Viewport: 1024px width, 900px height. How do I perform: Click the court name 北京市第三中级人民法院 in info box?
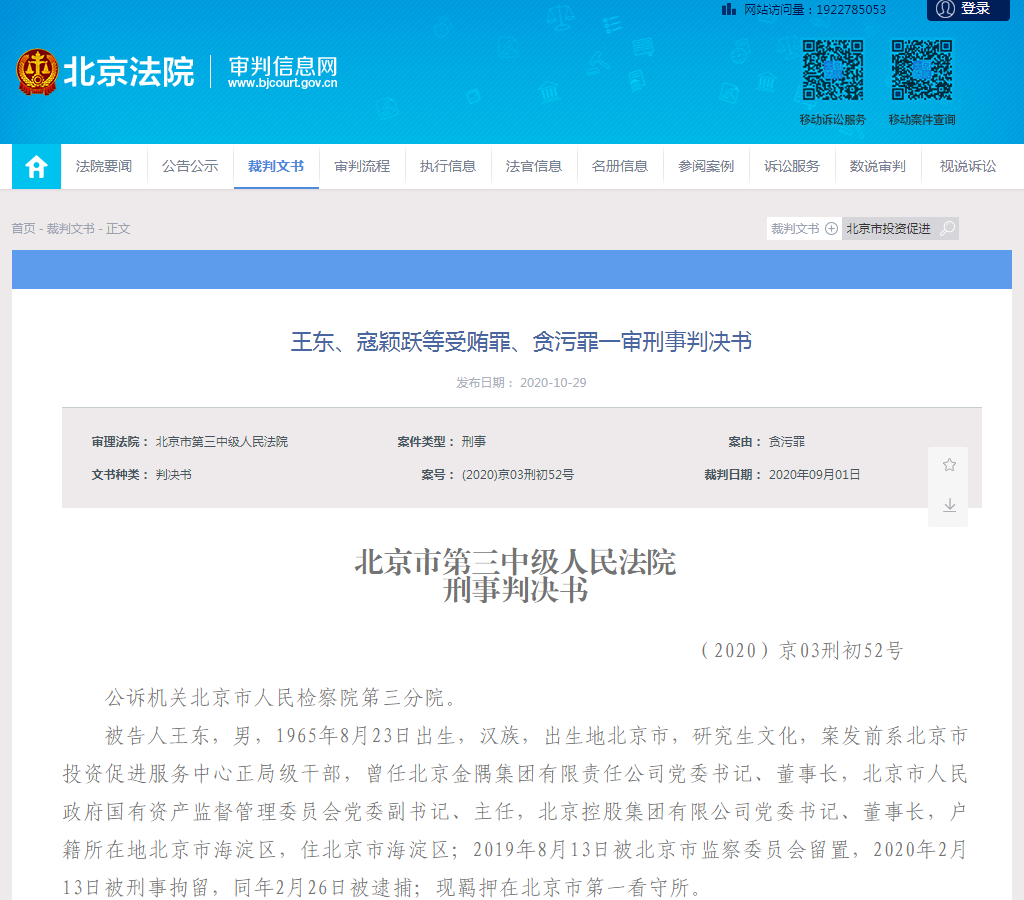pos(221,442)
